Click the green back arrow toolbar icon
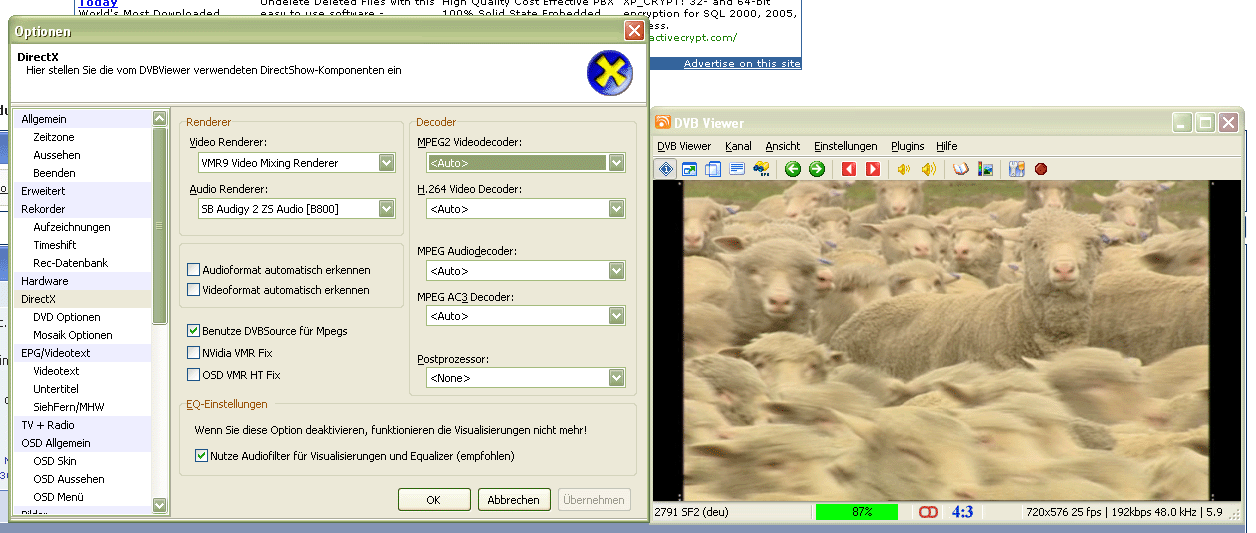 793,169
